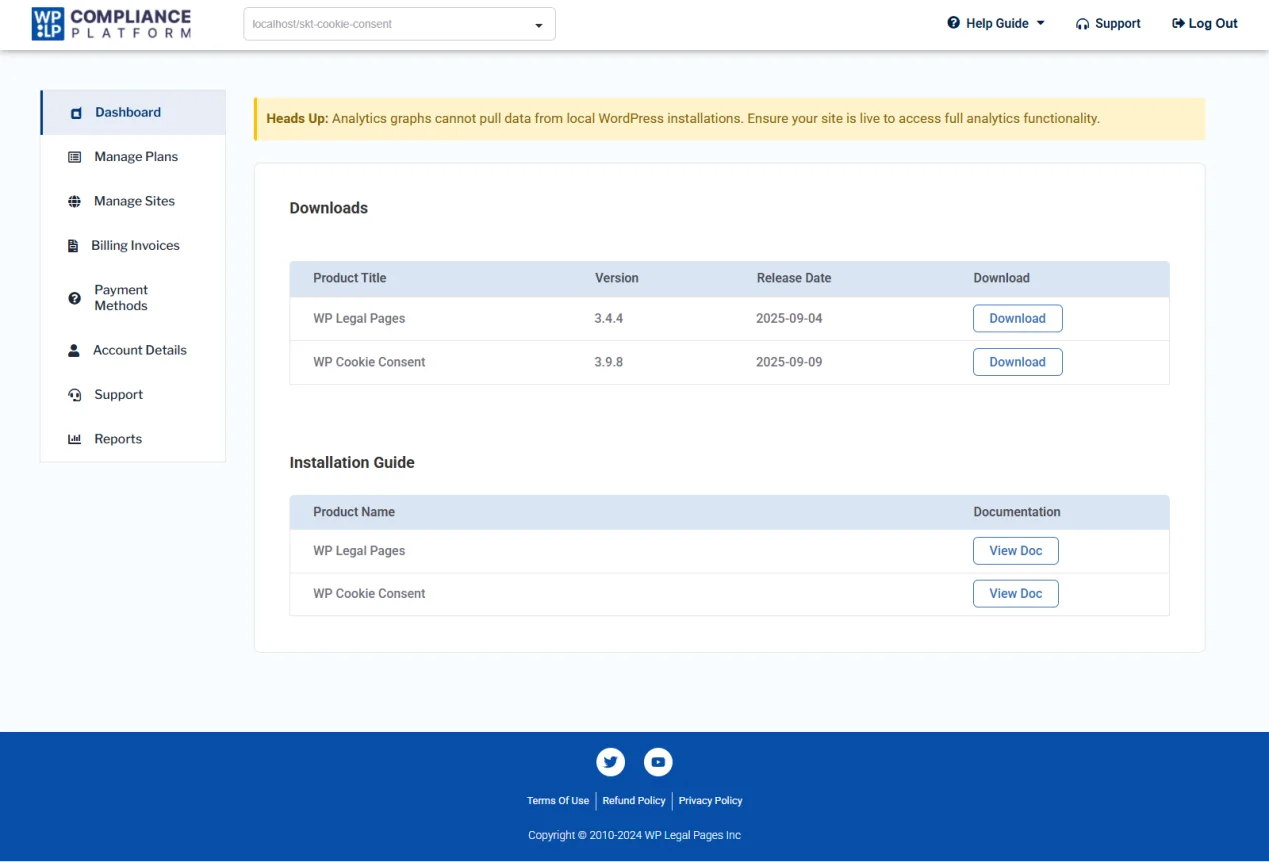Click the Log Out arrow icon

(x=1178, y=23)
